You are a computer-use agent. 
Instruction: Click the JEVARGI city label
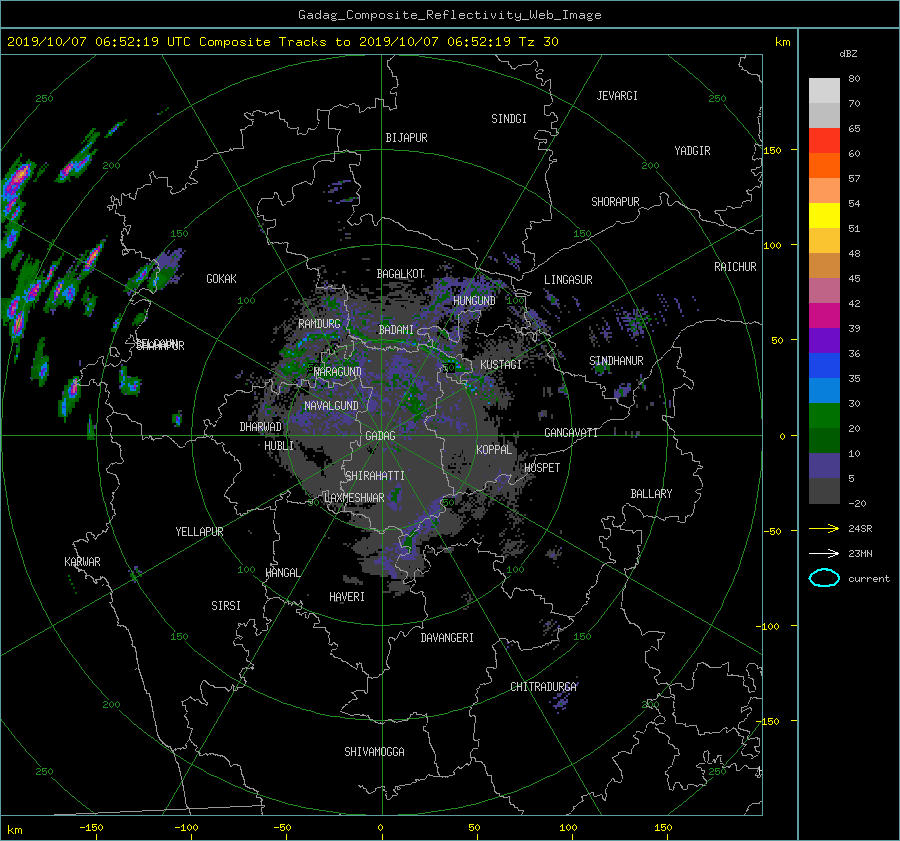[617, 96]
